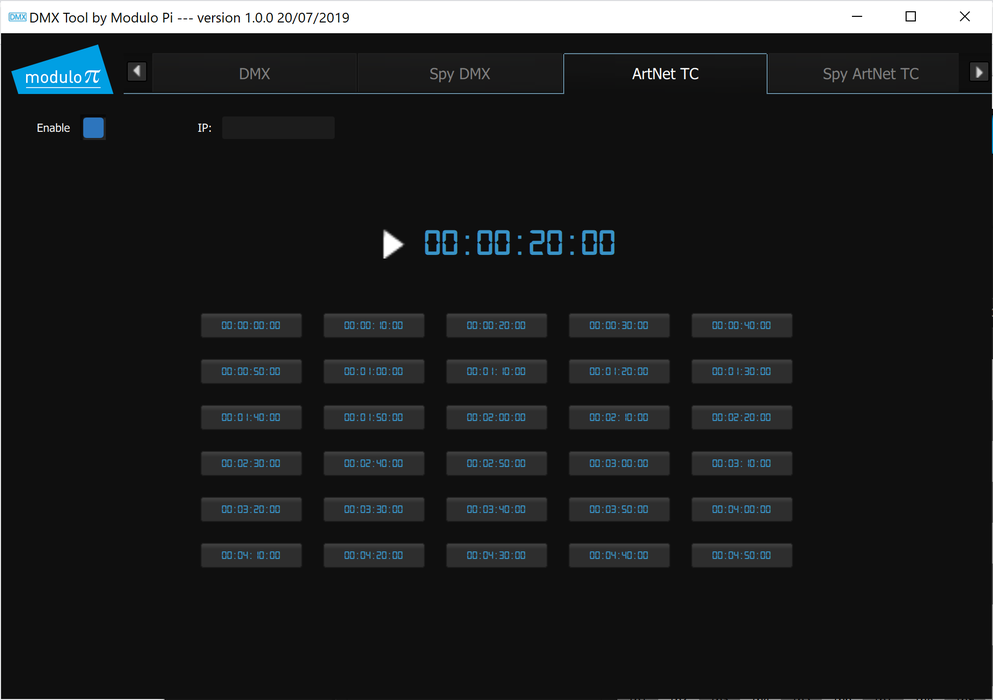The width and height of the screenshot is (993, 700).
Task: Choose the 00:02:10:00 preset button
Action: pyautogui.click(x=619, y=417)
